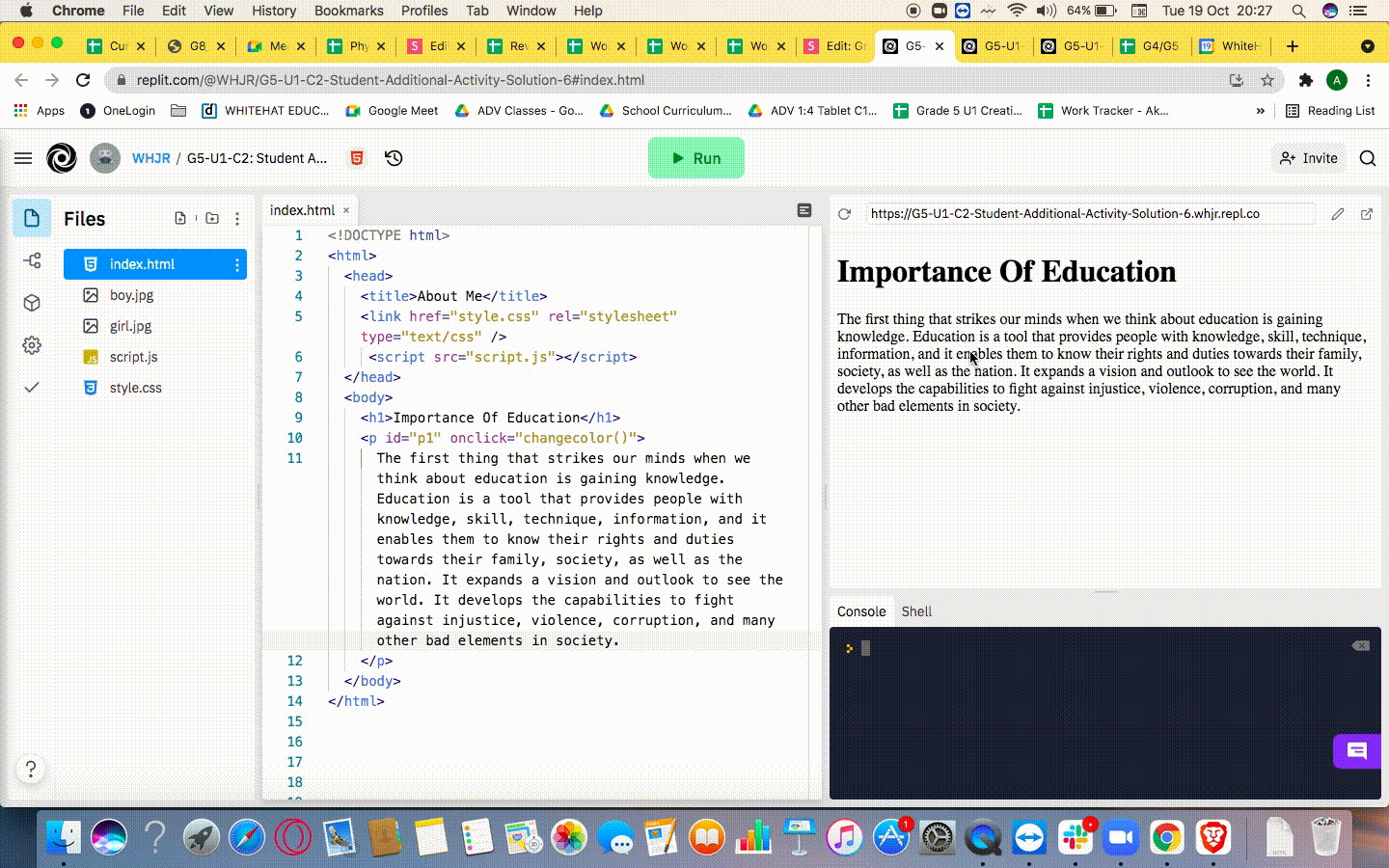Open the Packages cube sidebar icon
This screenshot has height=868, width=1389.
pyautogui.click(x=32, y=303)
